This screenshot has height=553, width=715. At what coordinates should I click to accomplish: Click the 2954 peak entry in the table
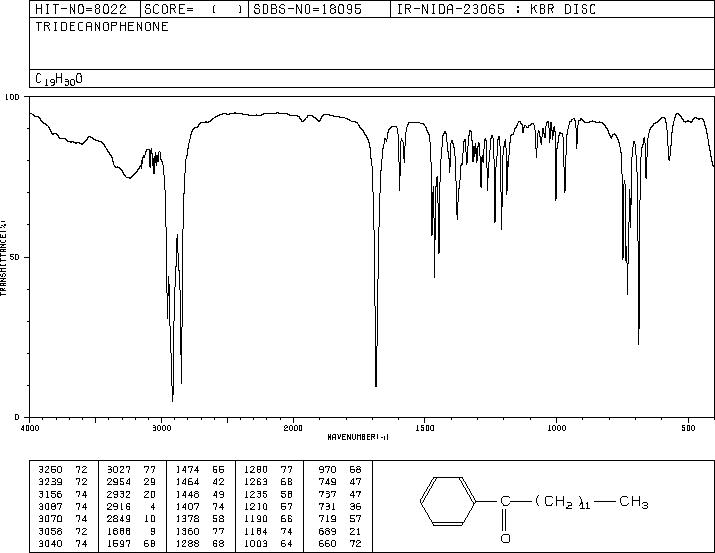tap(131, 482)
